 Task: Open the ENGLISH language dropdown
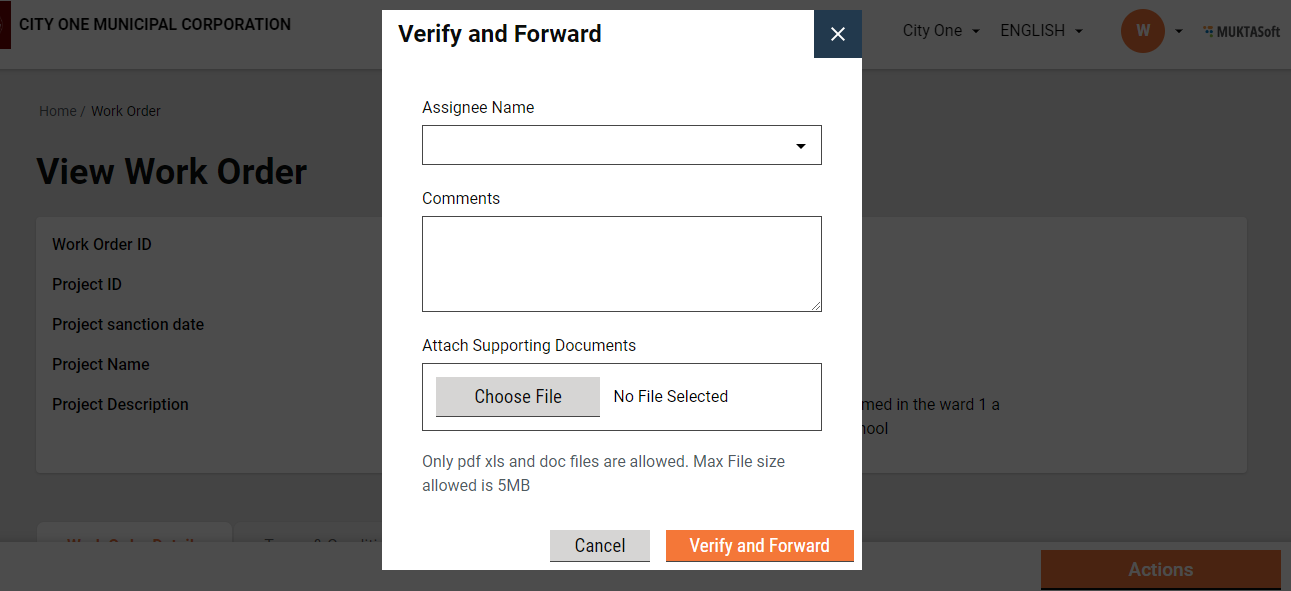[1041, 31]
